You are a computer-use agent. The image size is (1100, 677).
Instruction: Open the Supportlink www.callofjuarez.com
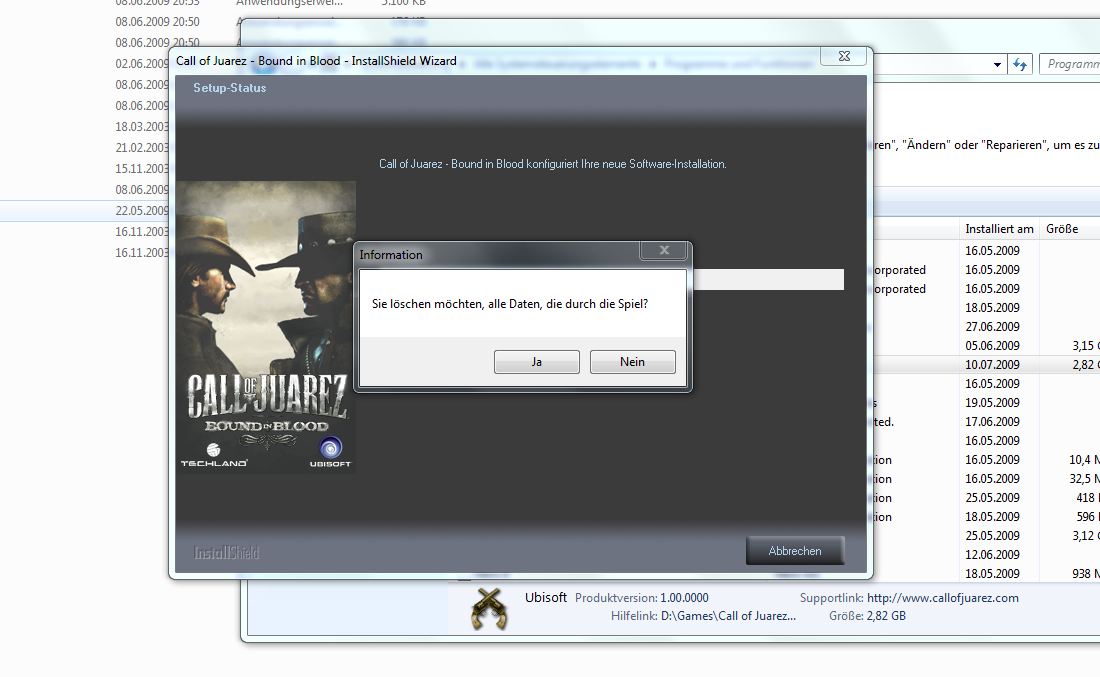pyautogui.click(x=942, y=598)
